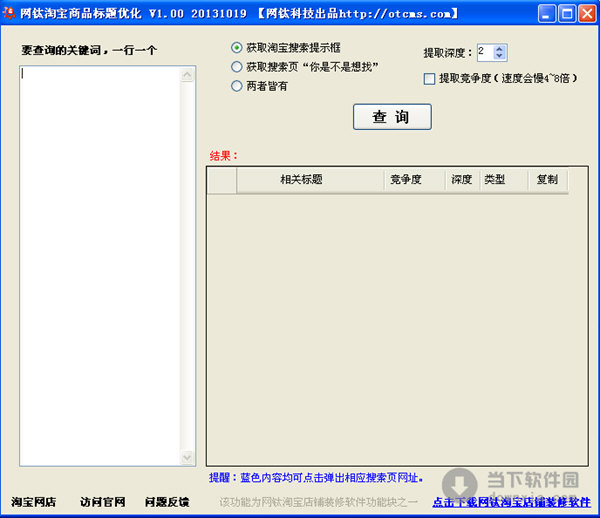Open the 访问官网 link

[103, 501]
